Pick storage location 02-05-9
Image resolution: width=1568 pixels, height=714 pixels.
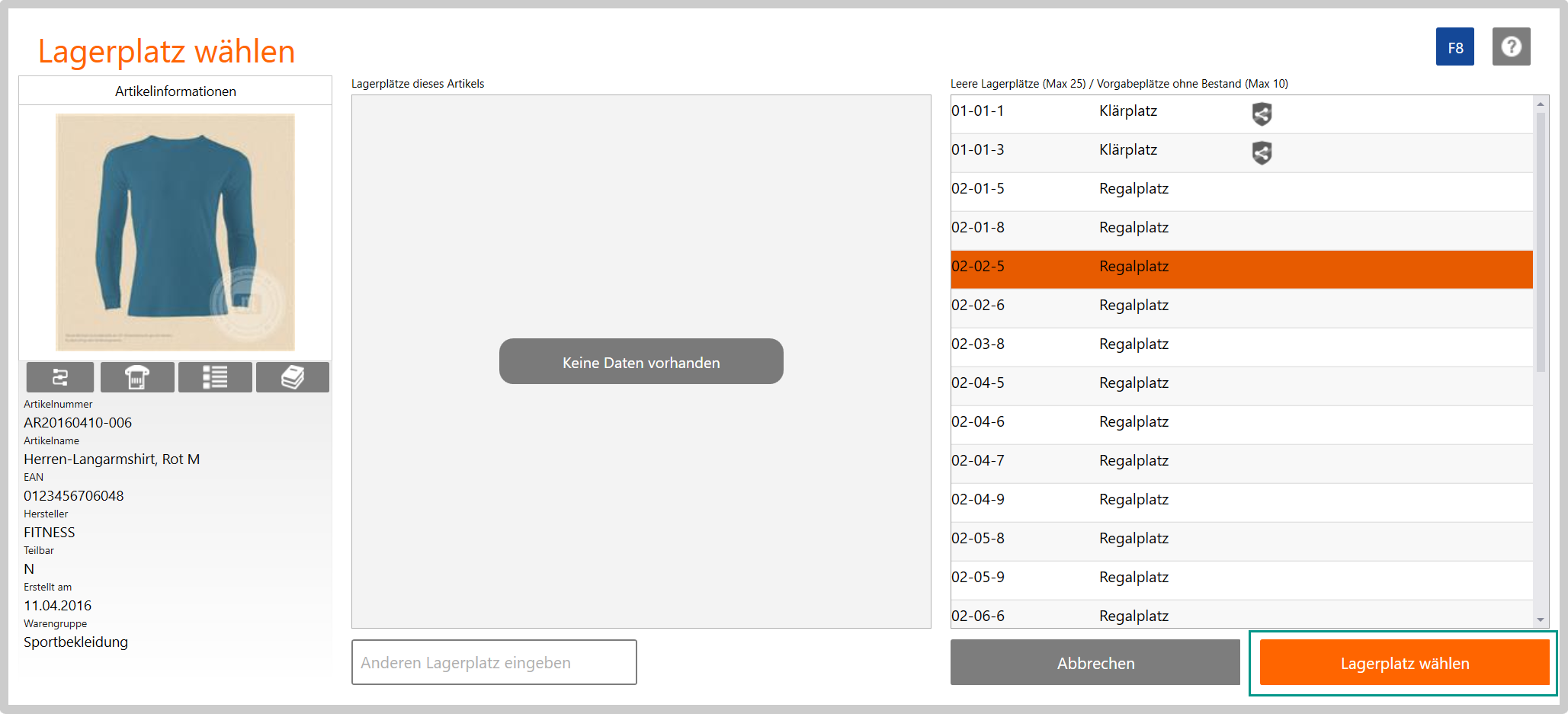(978, 578)
